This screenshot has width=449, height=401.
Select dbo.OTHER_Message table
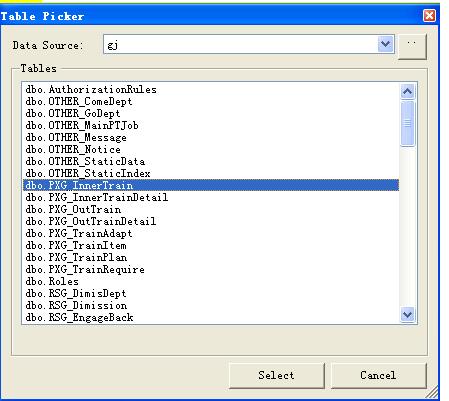[x=211, y=137]
